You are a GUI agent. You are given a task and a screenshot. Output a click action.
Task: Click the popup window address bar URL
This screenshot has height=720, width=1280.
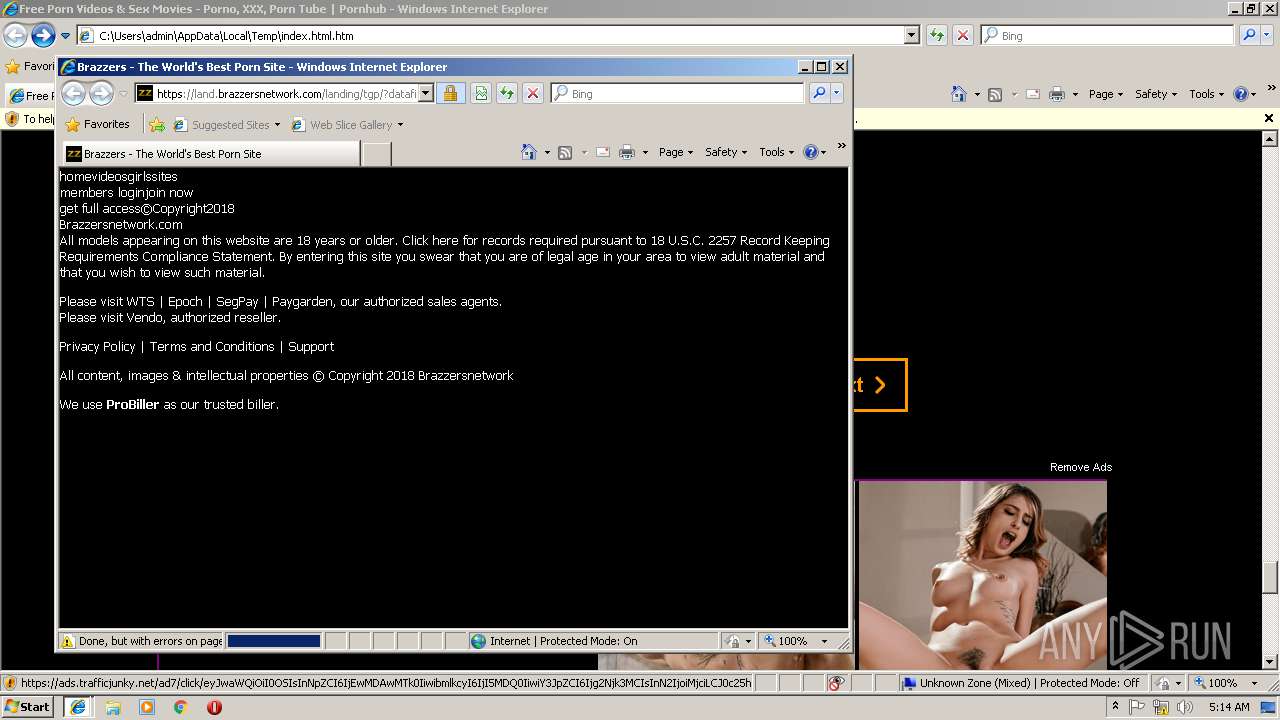[286, 94]
